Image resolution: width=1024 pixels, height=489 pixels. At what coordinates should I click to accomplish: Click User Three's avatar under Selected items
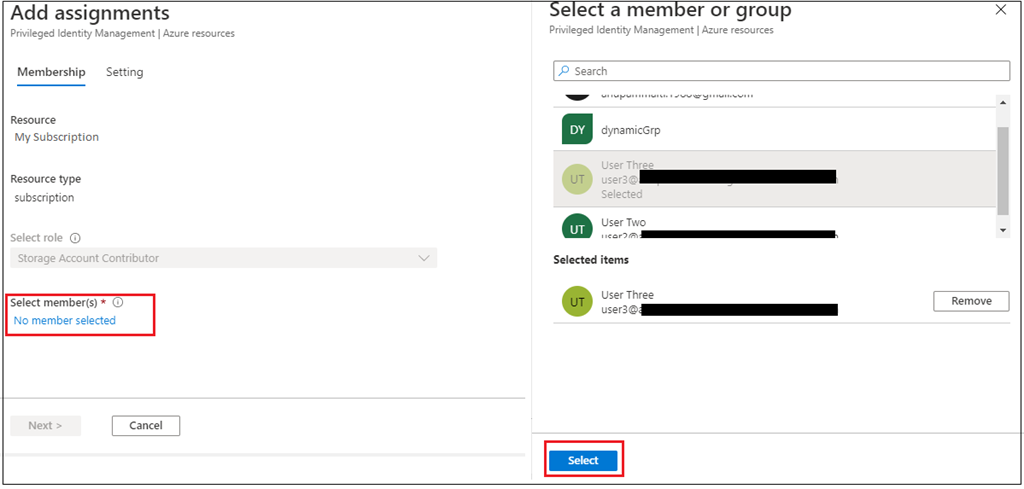[577, 301]
